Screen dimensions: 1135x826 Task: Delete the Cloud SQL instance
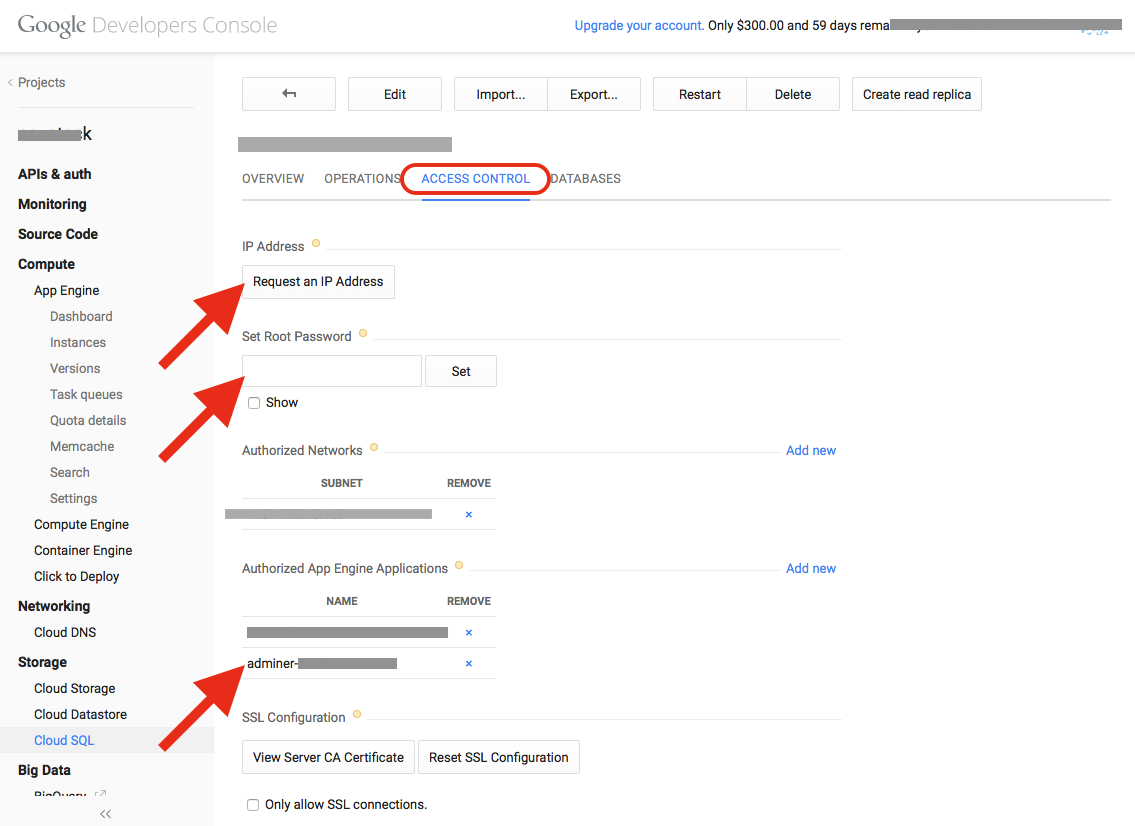793,94
